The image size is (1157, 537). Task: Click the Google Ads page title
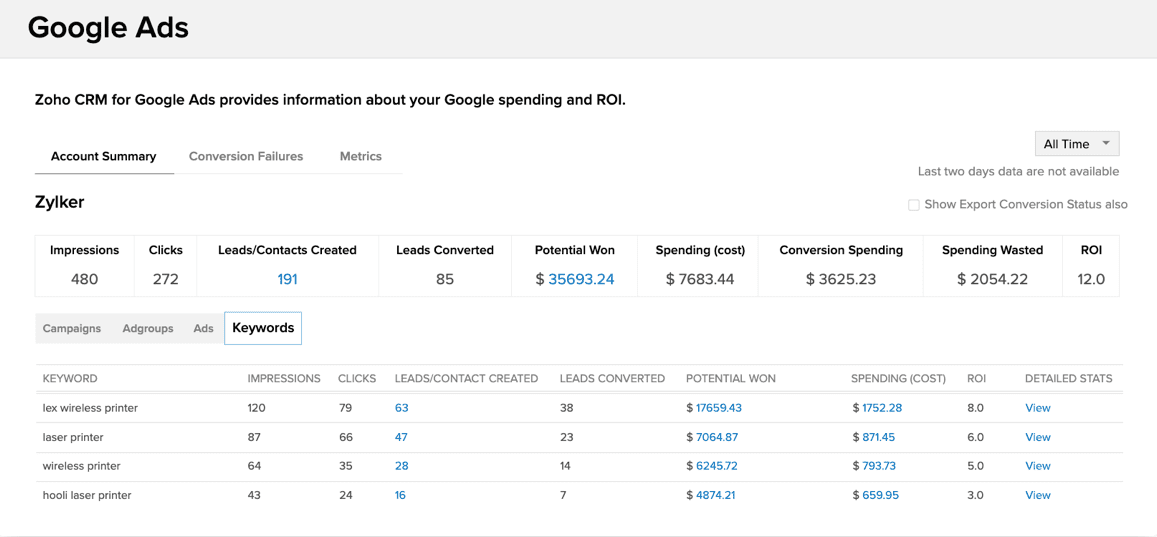108,28
